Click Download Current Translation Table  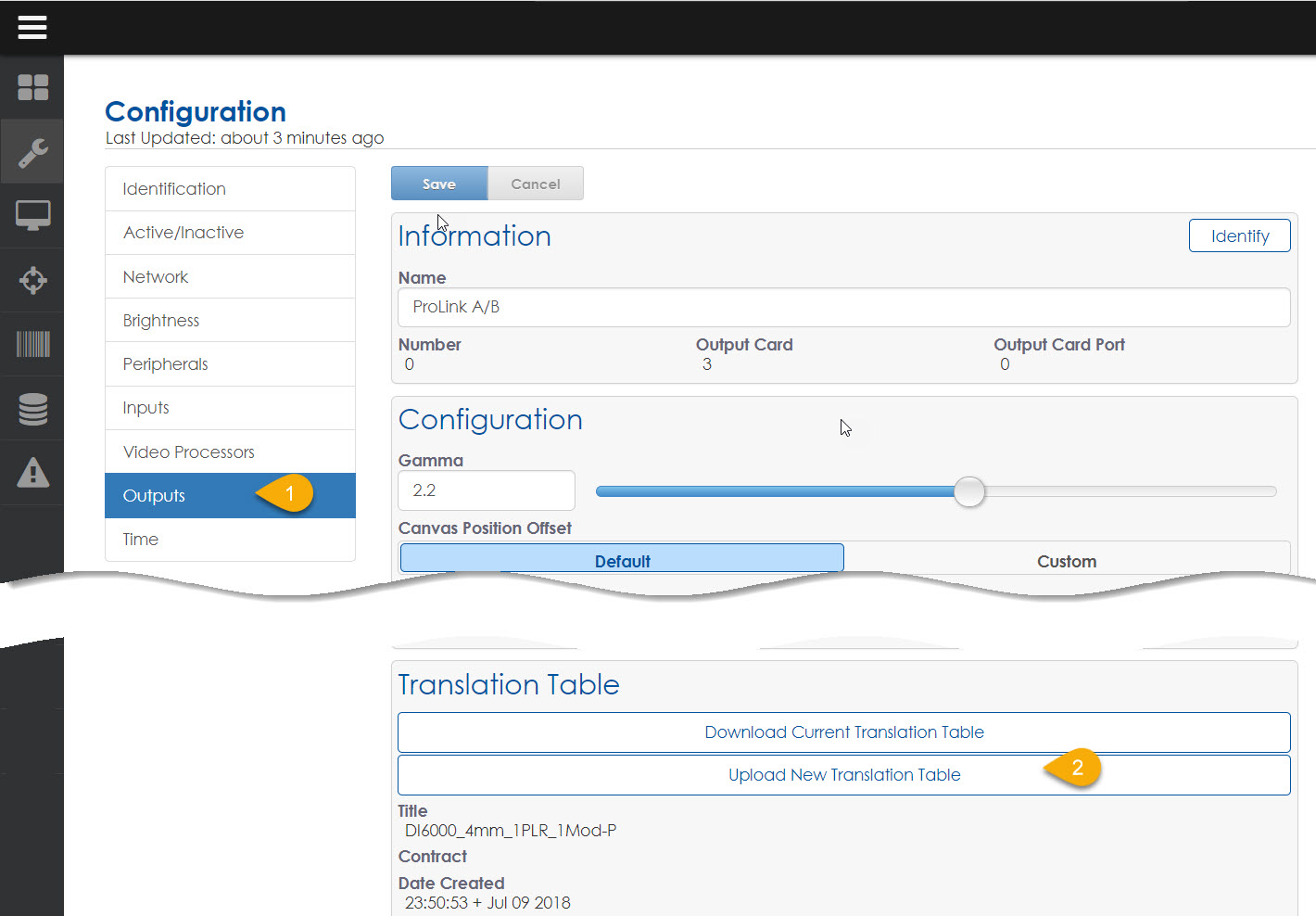pos(843,732)
